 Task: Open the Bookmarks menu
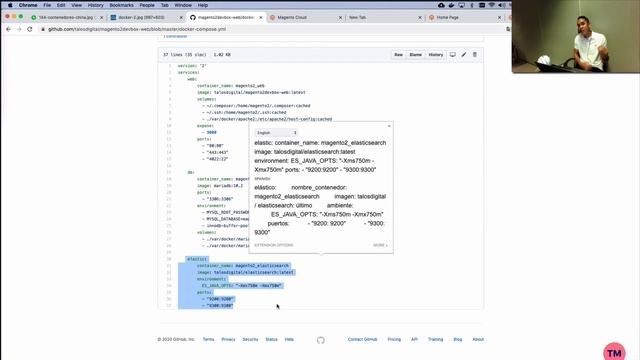(121, 5)
